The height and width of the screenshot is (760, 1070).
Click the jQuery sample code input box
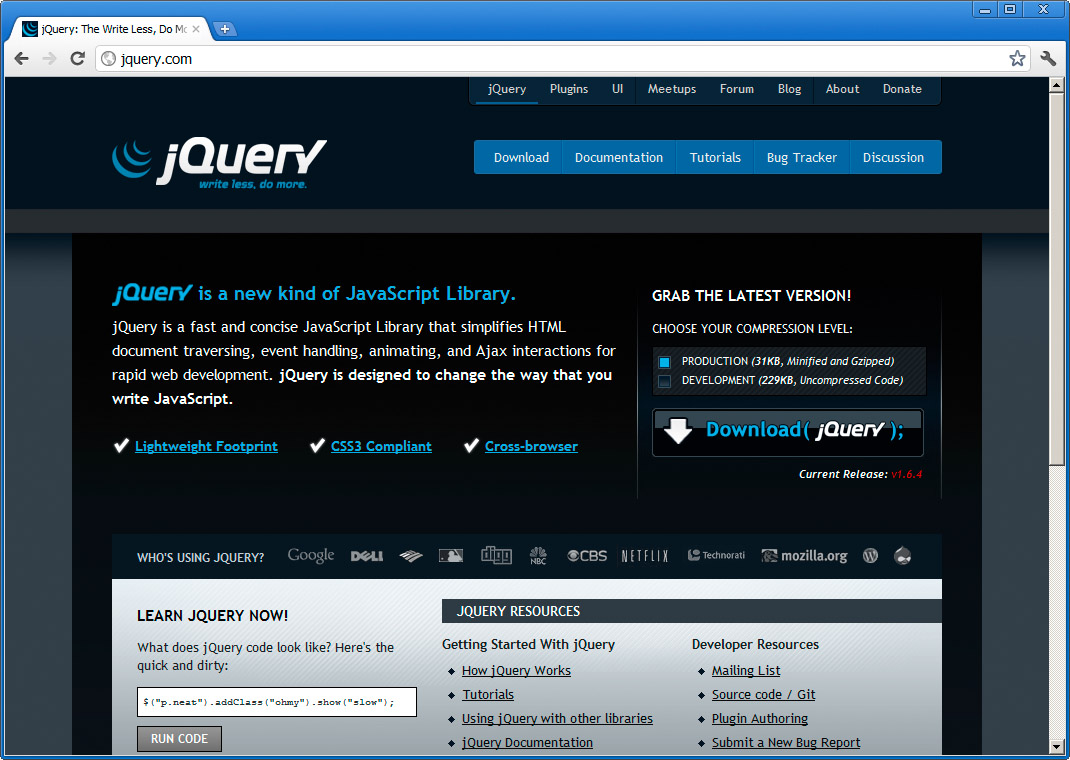tap(277, 702)
